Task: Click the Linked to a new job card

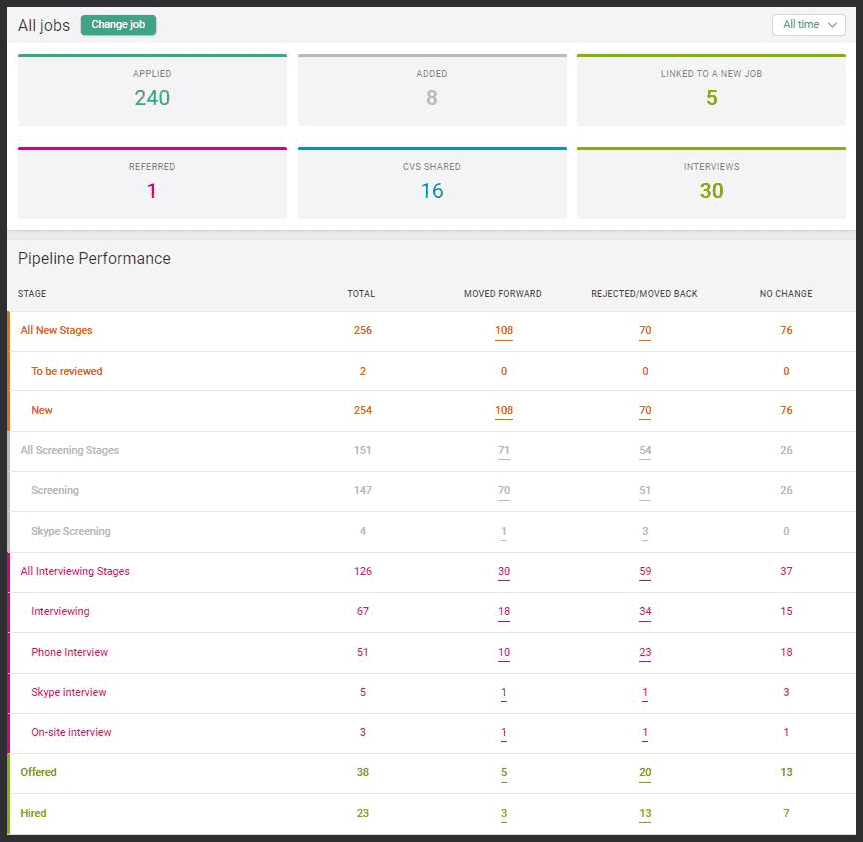Action: (711, 90)
